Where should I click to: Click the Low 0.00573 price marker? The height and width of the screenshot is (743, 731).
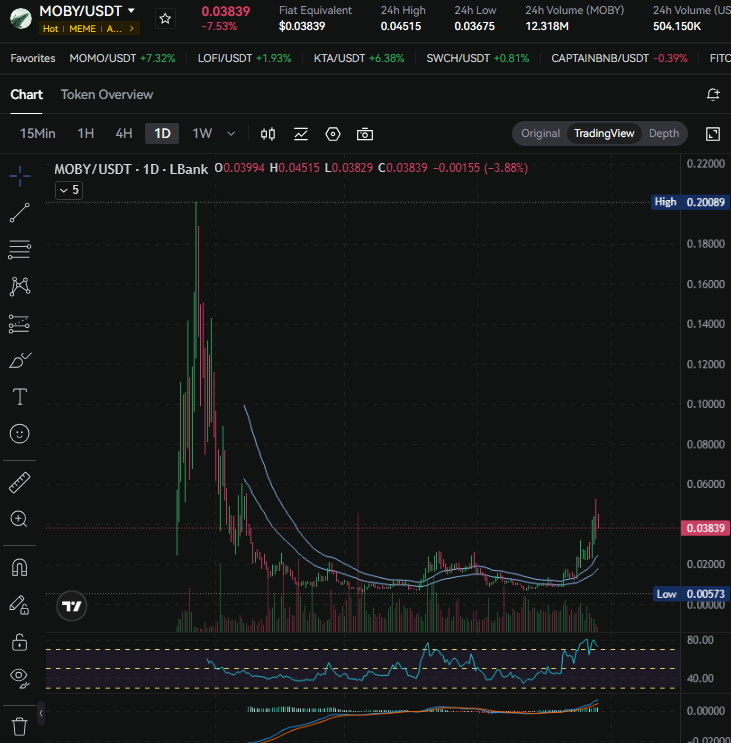click(691, 594)
